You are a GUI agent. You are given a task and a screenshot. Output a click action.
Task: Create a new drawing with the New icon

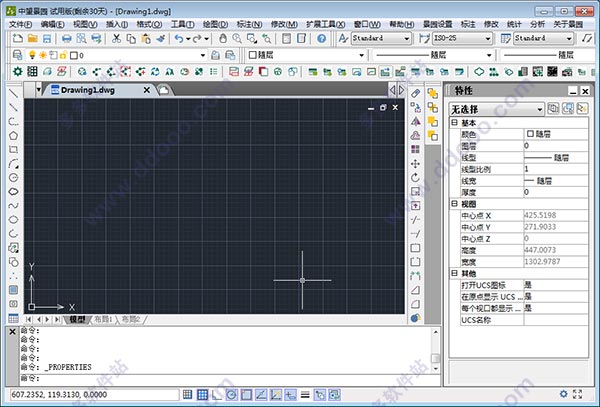tap(18, 38)
